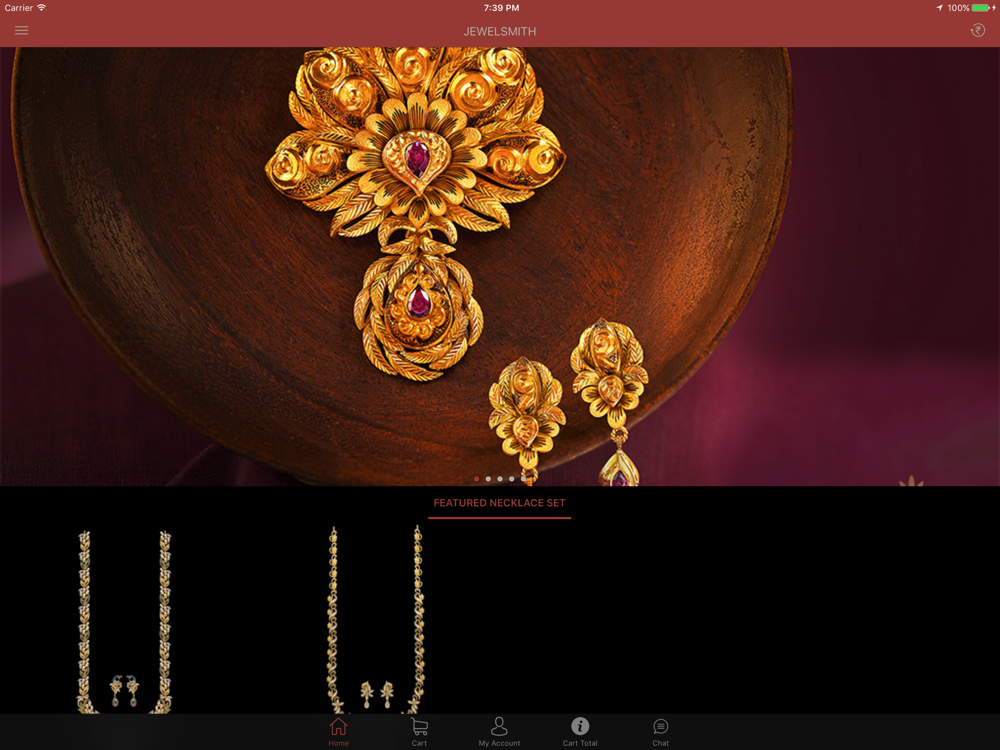Tap the location services arrow
Screen dimensions: 1000x750
click(x=939, y=8)
